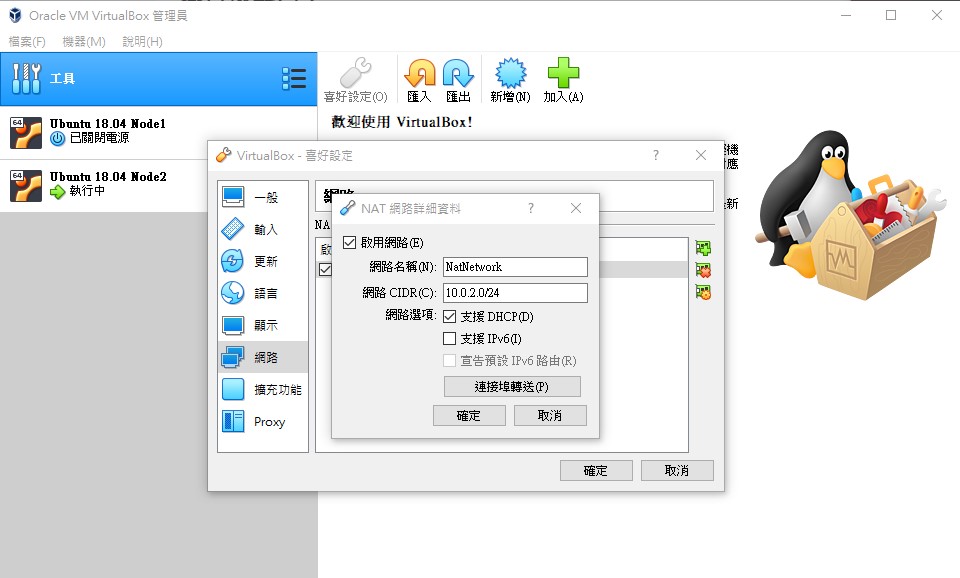
Task: Click the 網路 CIDR input field
Action: (x=515, y=293)
